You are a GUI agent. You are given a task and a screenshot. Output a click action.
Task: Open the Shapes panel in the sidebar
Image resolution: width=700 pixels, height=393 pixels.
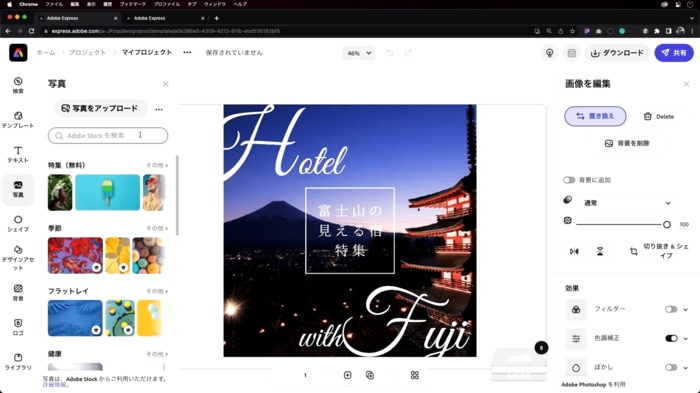(x=18, y=223)
